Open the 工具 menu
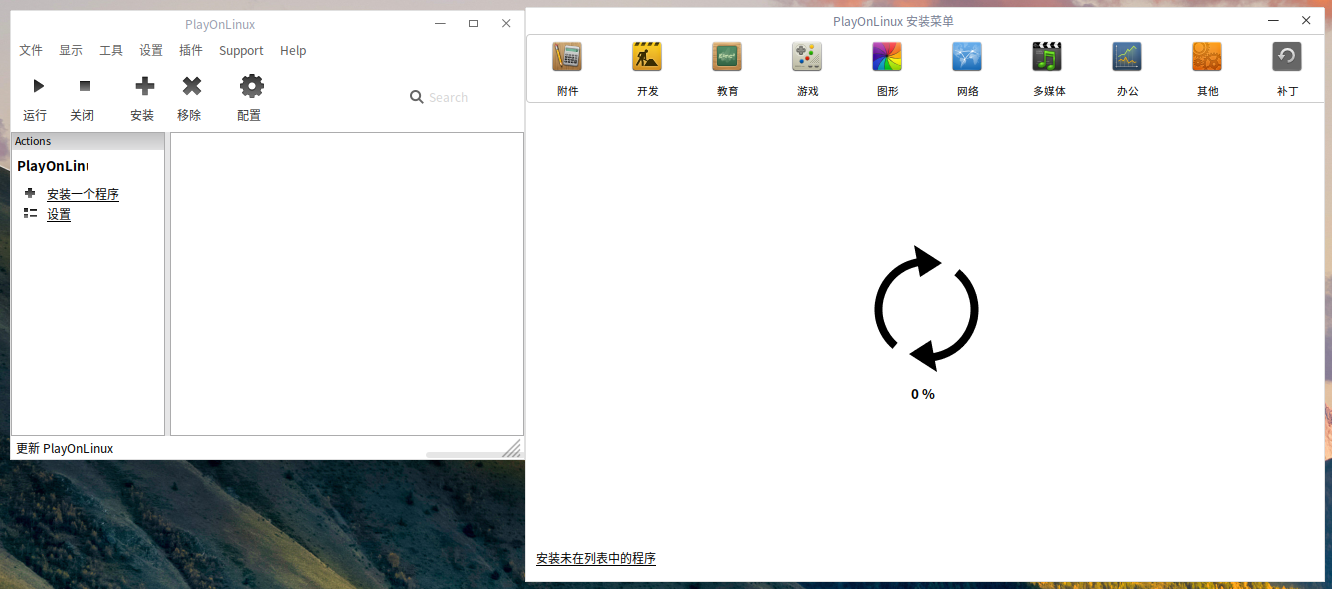The image size is (1332, 589). click(111, 50)
